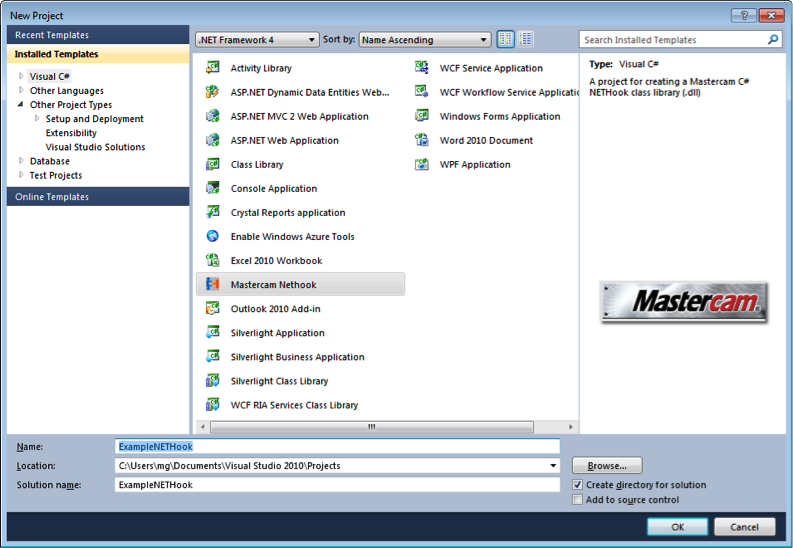Click the Solution name input field

pyautogui.click(x=337, y=485)
